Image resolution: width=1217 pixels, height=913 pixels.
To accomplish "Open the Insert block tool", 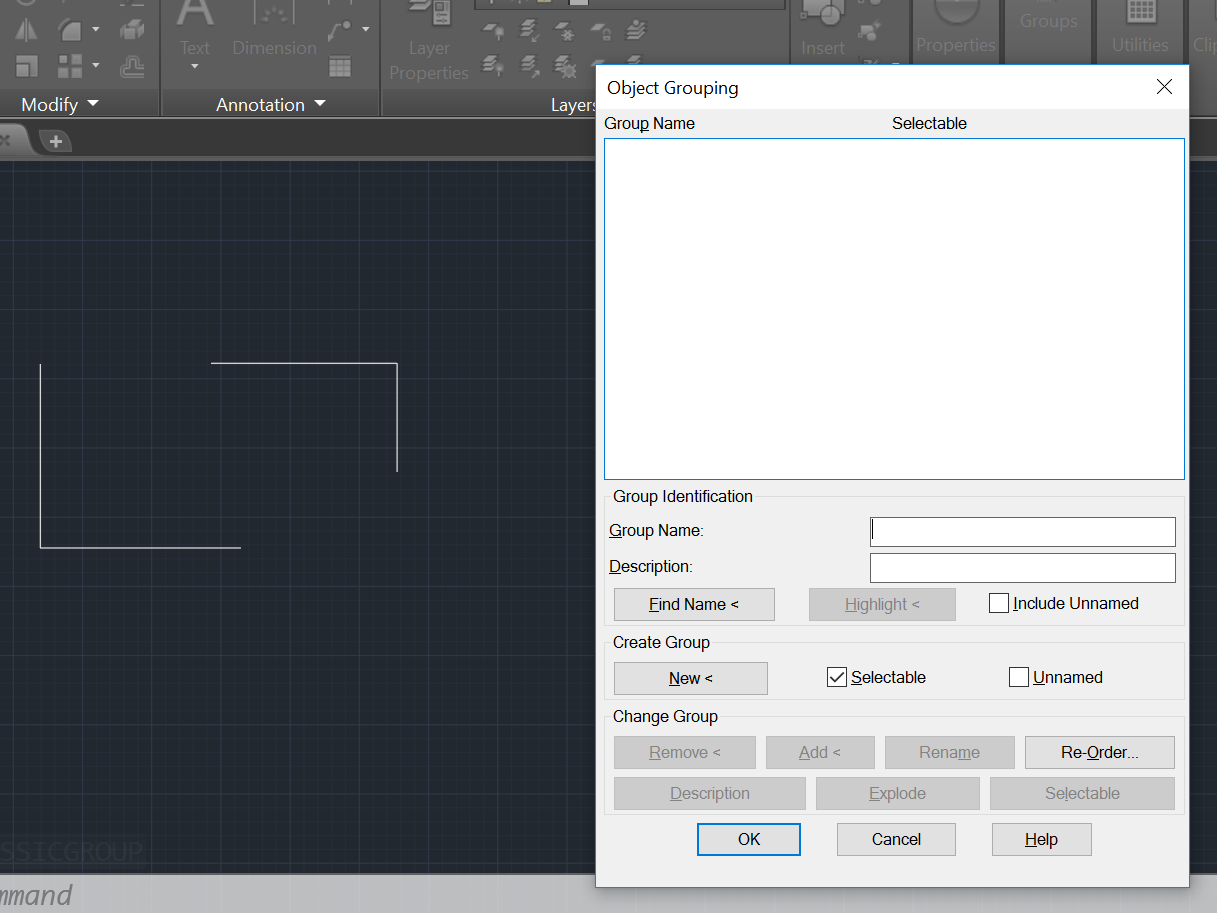I will 823,30.
